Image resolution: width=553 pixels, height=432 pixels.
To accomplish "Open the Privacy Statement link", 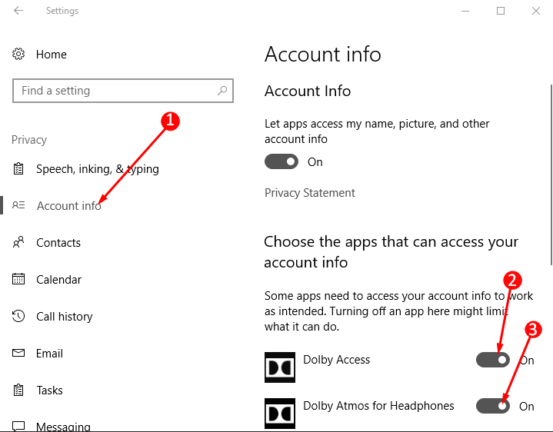I will 310,193.
